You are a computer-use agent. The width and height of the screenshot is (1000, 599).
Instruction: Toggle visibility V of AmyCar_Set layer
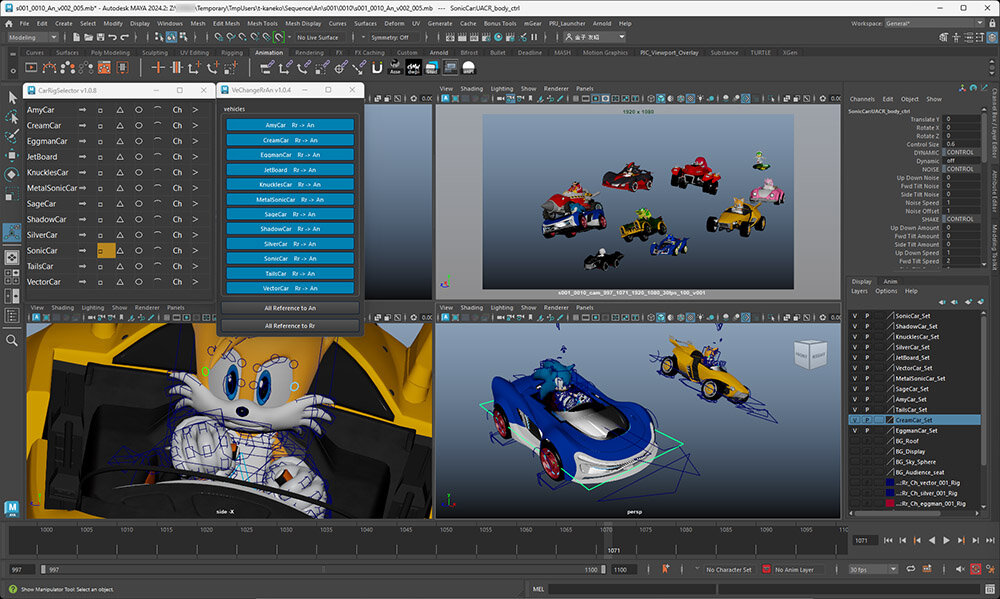[855, 399]
